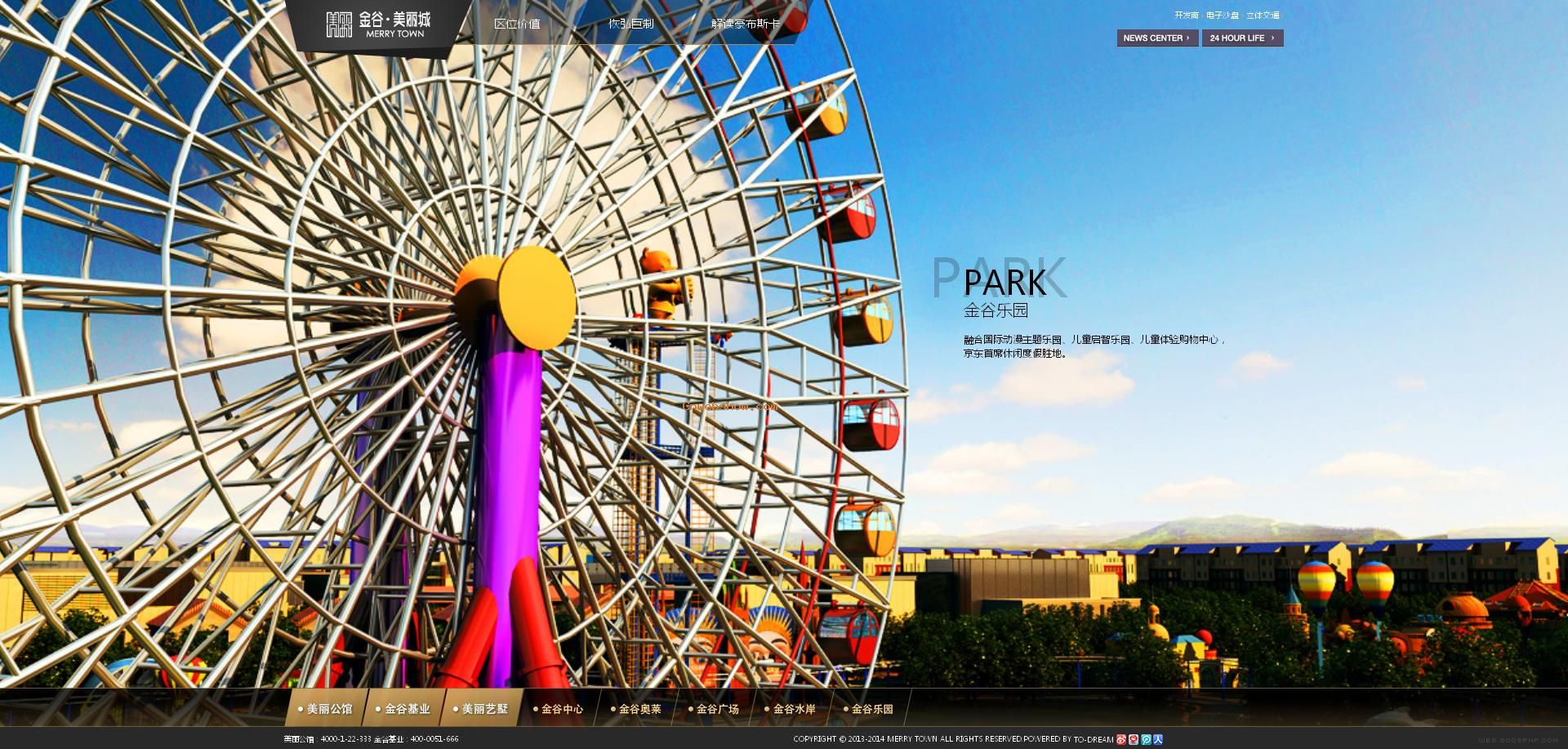Select the 金谷中心 bottom tab

pyautogui.click(x=558, y=709)
